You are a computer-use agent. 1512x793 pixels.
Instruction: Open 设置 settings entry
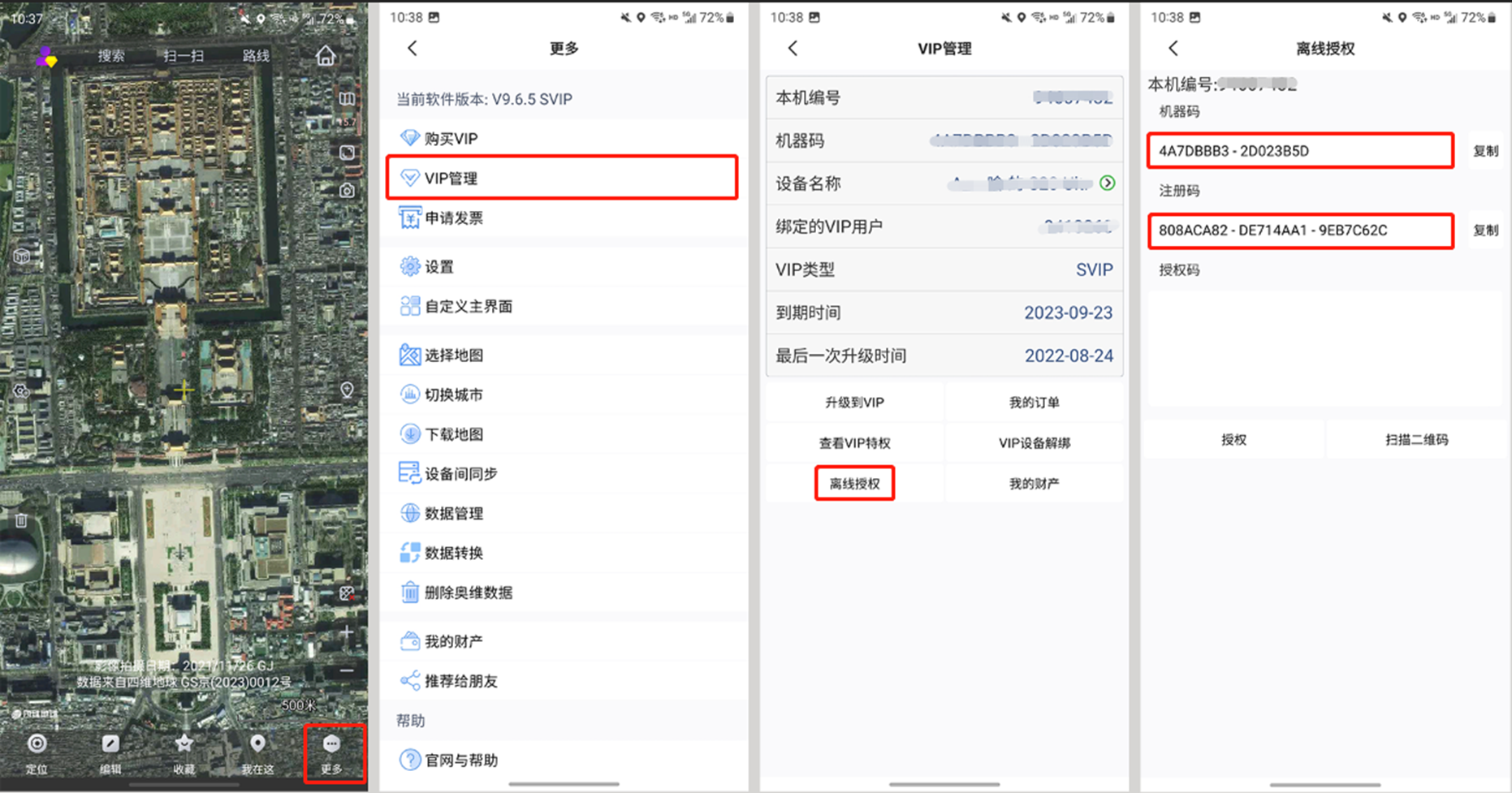pyautogui.click(x=564, y=266)
